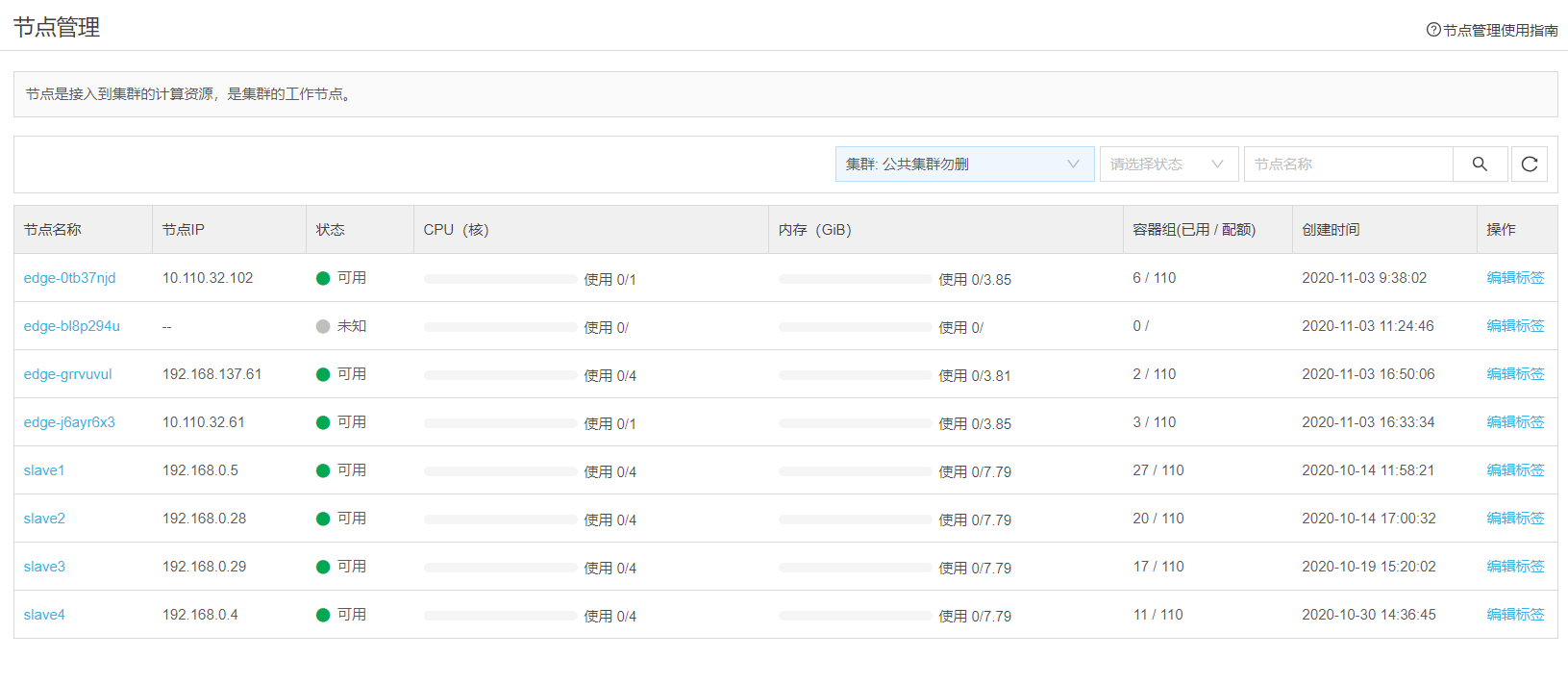Screen dimensions: 1568x684
Task: Click grey unknown status dot for edge-bl8p294u
Action: [x=323, y=326]
